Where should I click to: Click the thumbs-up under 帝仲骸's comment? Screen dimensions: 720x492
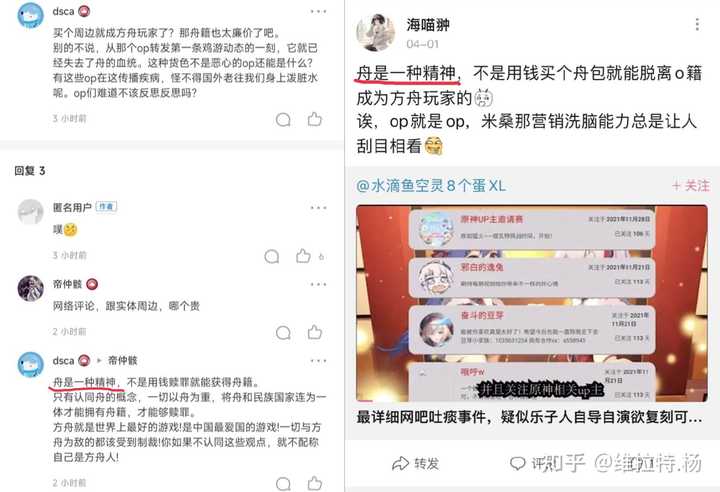click(x=315, y=332)
